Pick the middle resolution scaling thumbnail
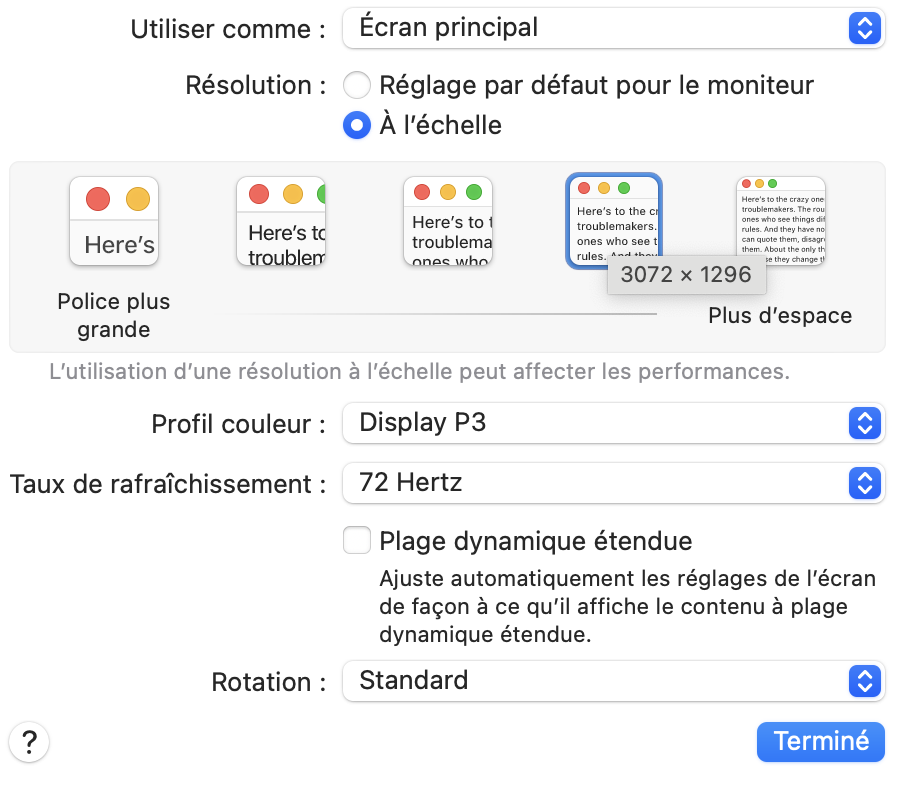 point(447,221)
